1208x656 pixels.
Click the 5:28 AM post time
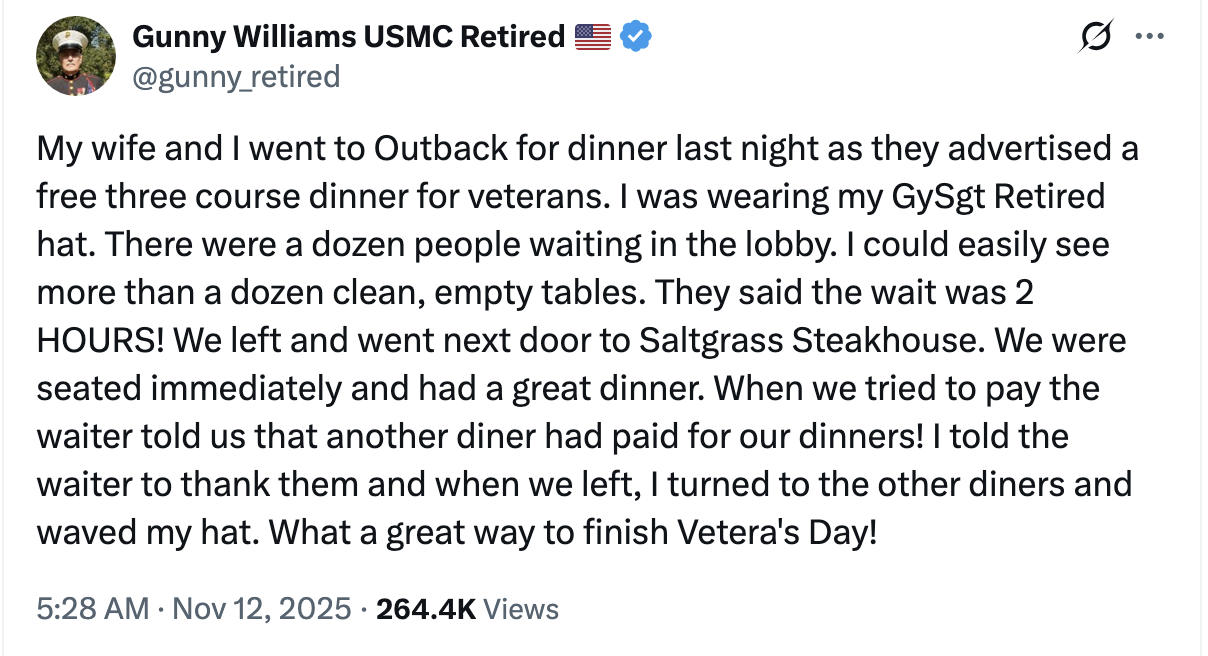92,608
